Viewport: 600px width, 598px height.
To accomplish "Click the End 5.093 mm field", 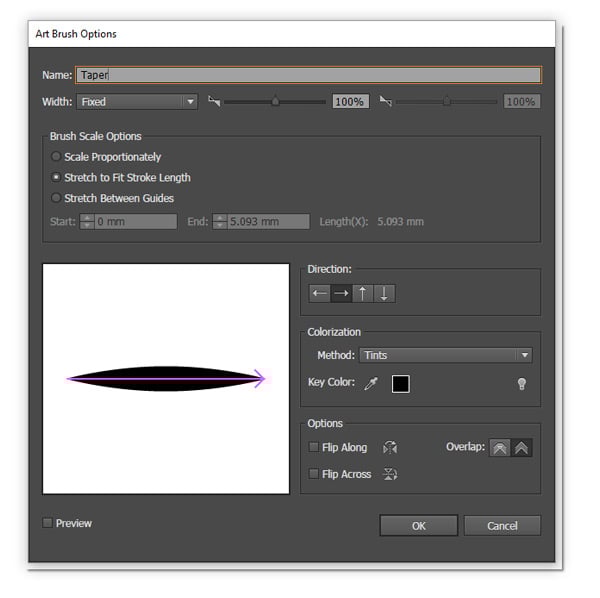I will point(268,222).
